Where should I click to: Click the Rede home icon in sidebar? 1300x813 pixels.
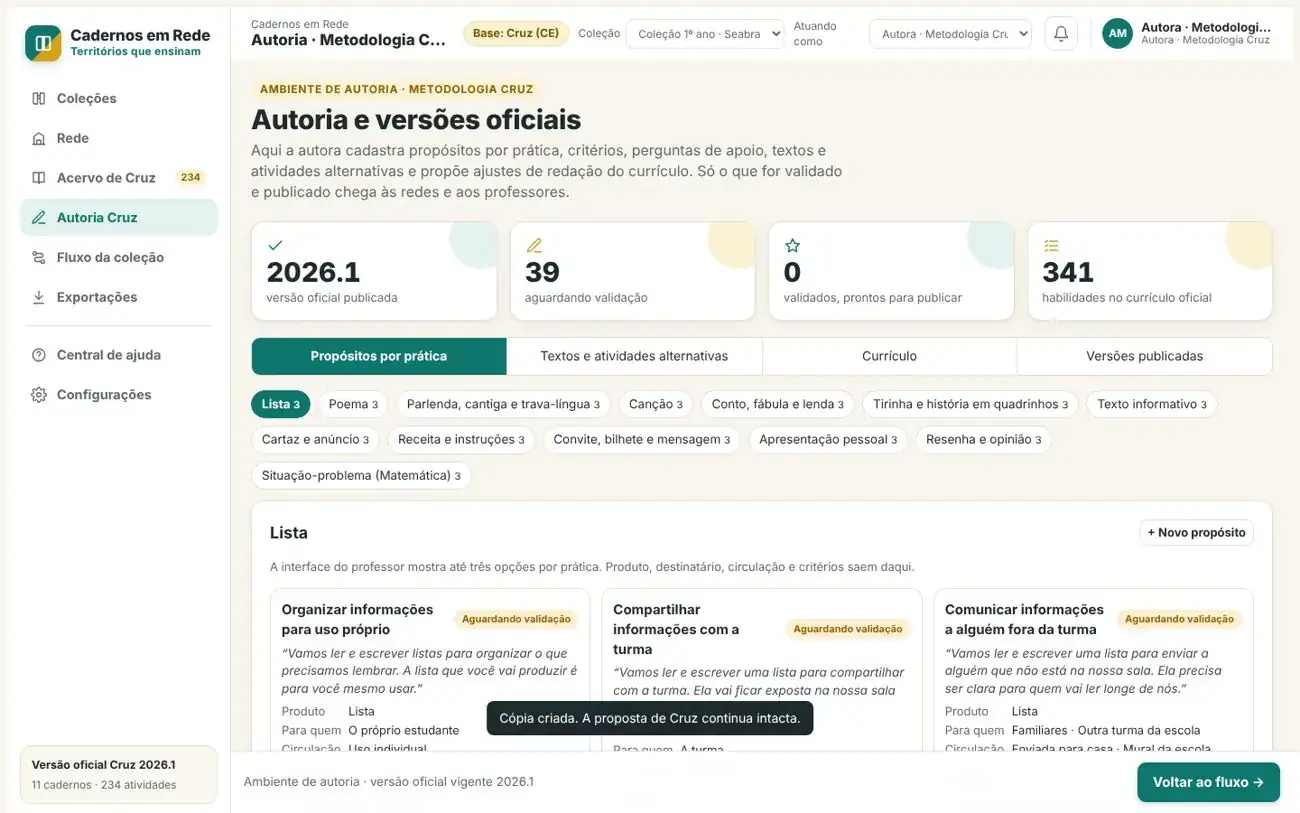(39, 138)
